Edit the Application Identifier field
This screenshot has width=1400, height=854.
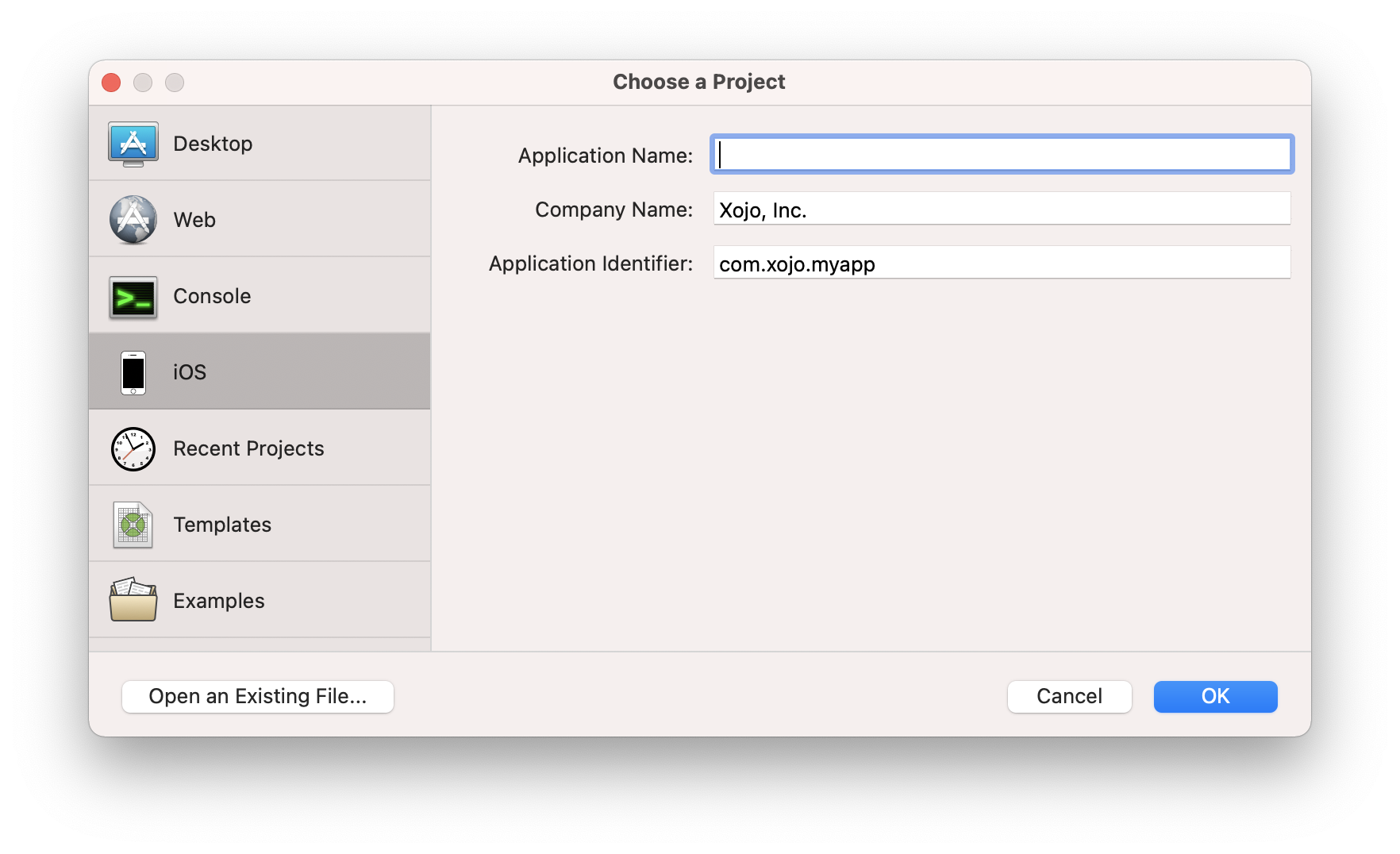click(x=1002, y=264)
